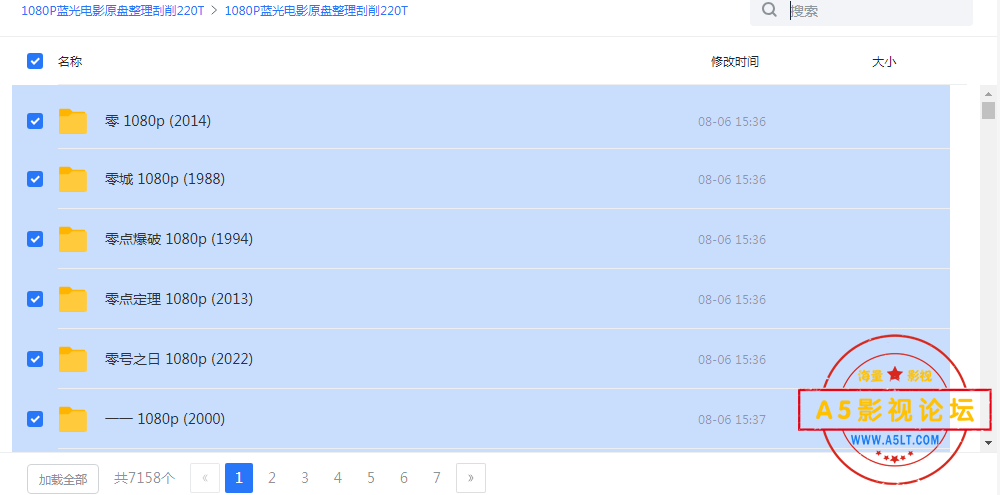1000x495 pixels.
Task: Uncheck the 零点定理 1080p (2013) checkbox
Action: [x=34, y=299]
